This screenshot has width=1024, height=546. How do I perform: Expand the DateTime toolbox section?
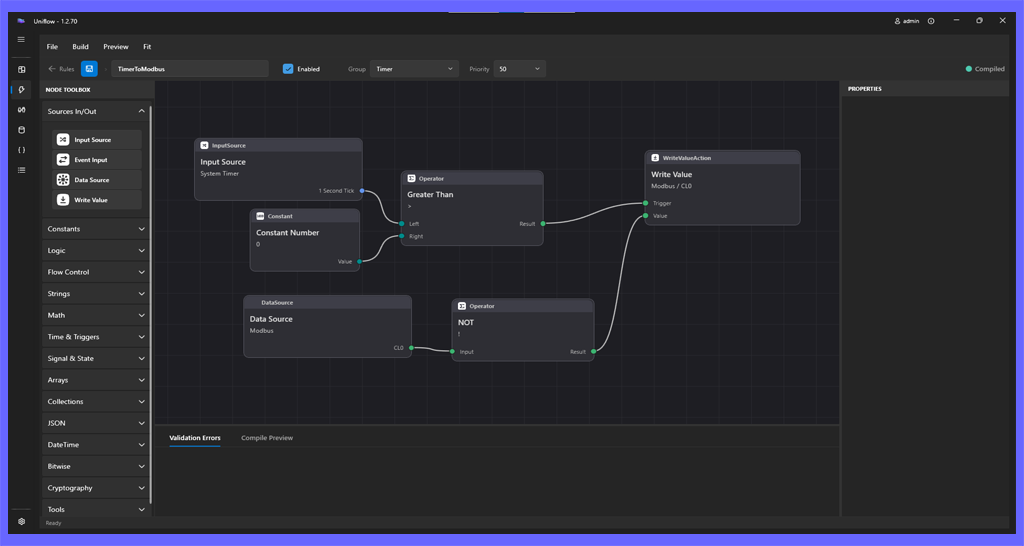tap(96, 445)
